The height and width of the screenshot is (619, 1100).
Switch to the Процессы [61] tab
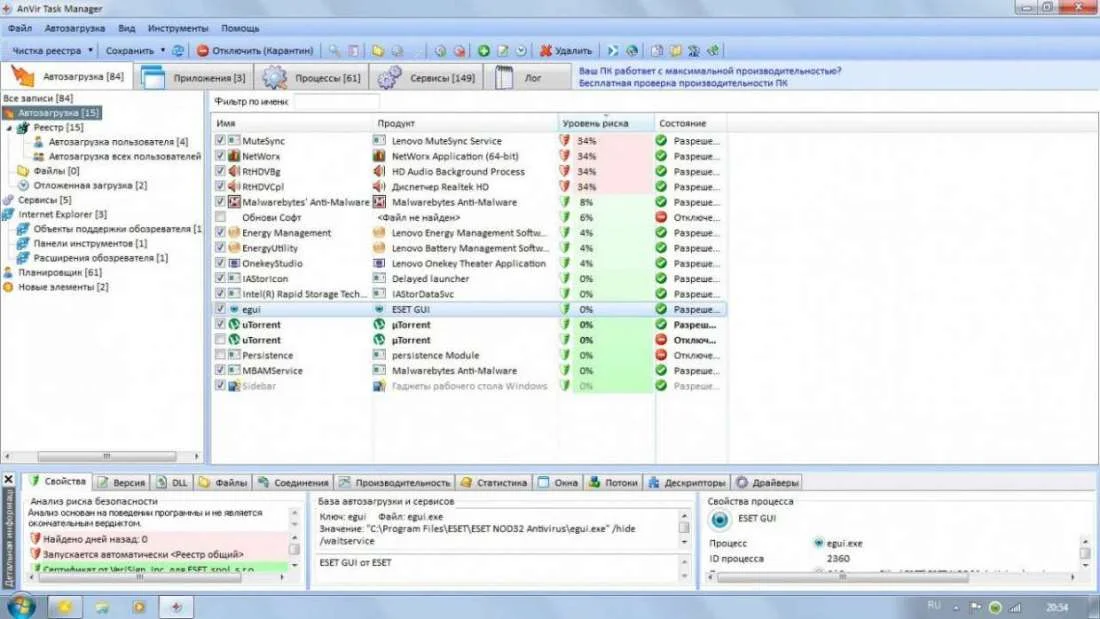[311, 77]
